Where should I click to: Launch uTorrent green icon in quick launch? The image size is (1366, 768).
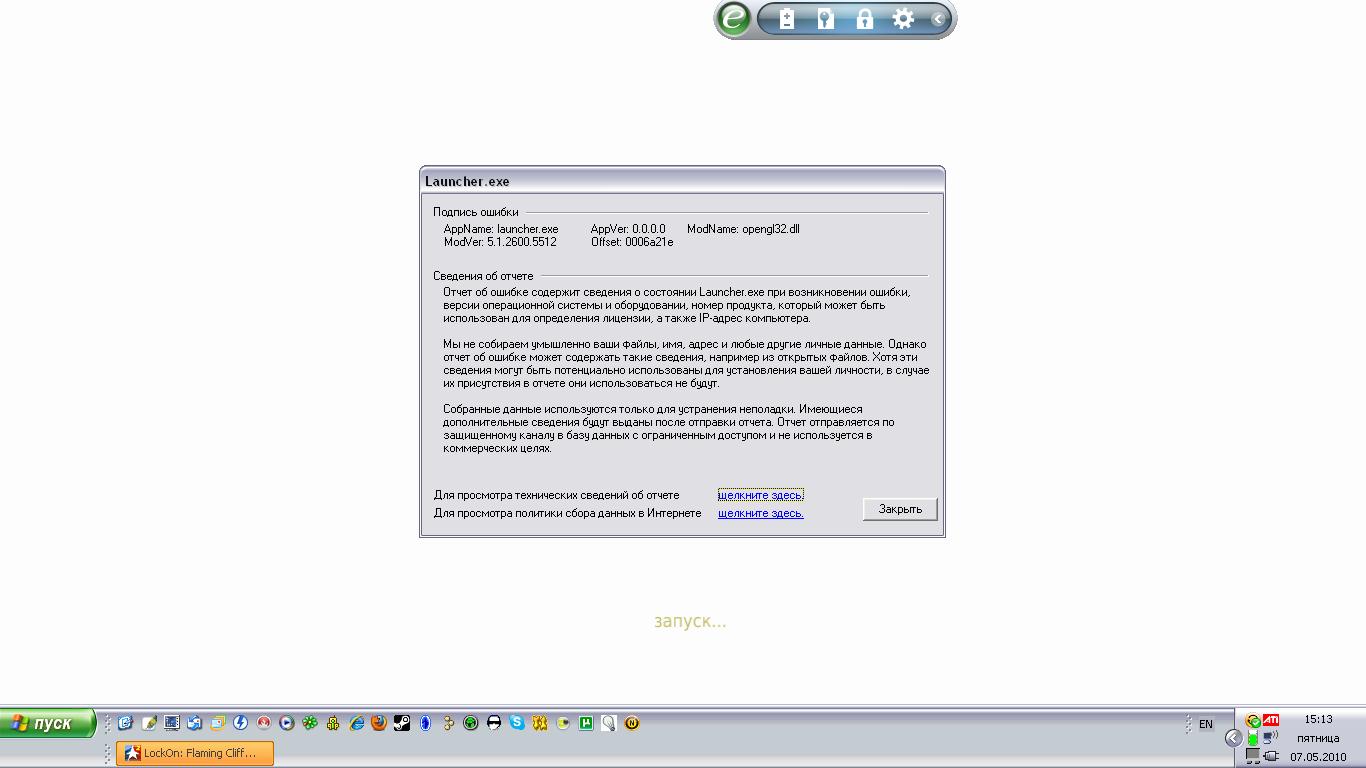click(x=586, y=723)
